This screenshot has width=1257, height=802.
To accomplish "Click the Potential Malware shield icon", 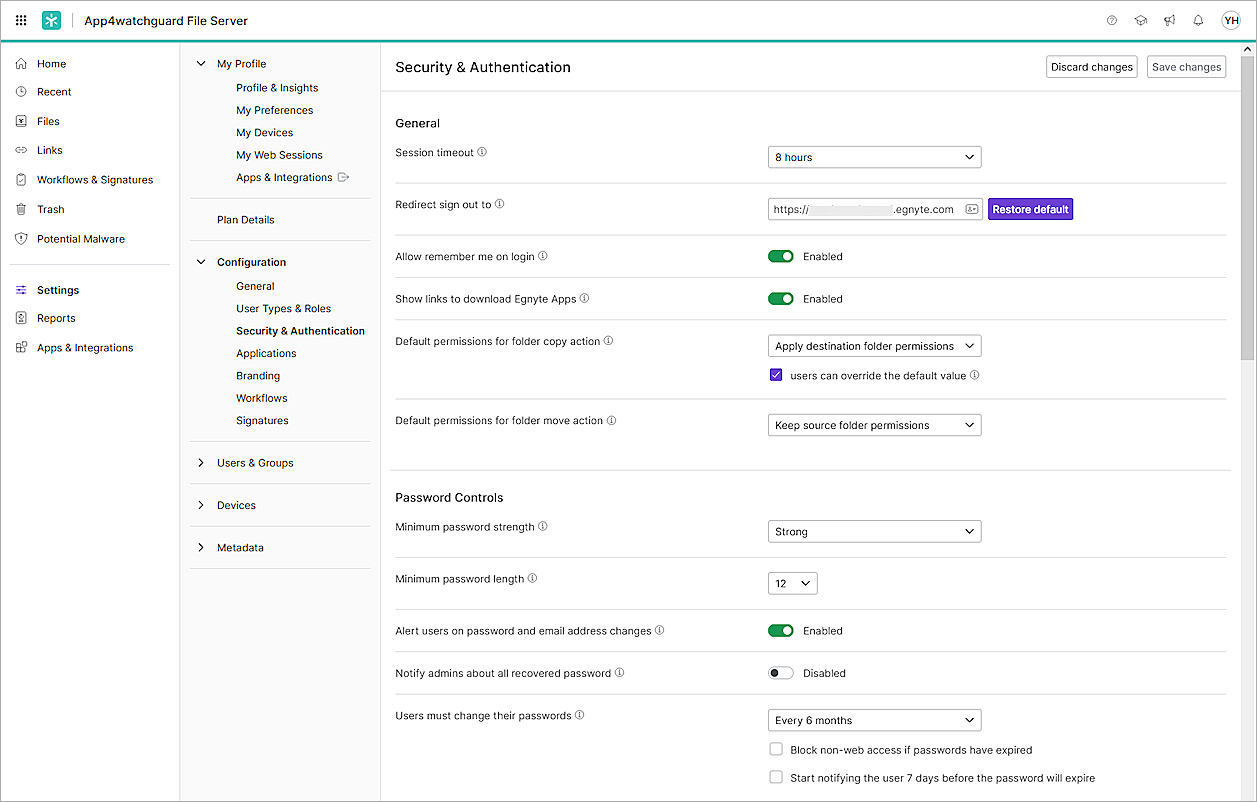I will [21, 239].
